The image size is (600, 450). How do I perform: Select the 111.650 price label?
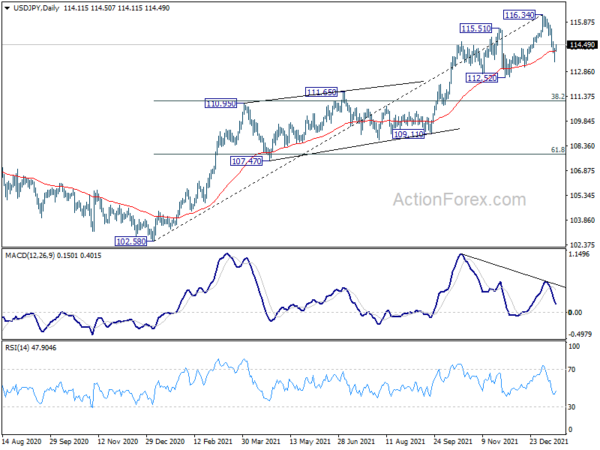321,92
